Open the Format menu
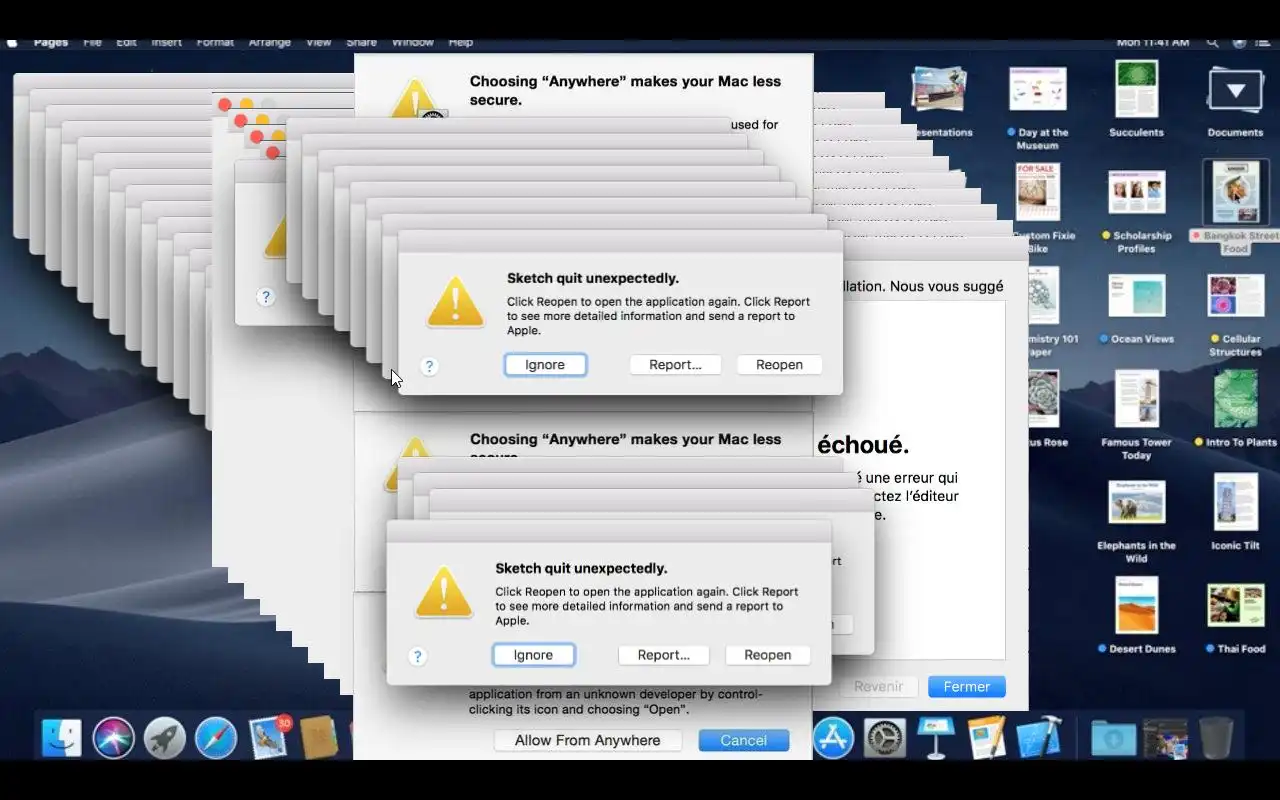1280x800 pixels. tap(215, 42)
